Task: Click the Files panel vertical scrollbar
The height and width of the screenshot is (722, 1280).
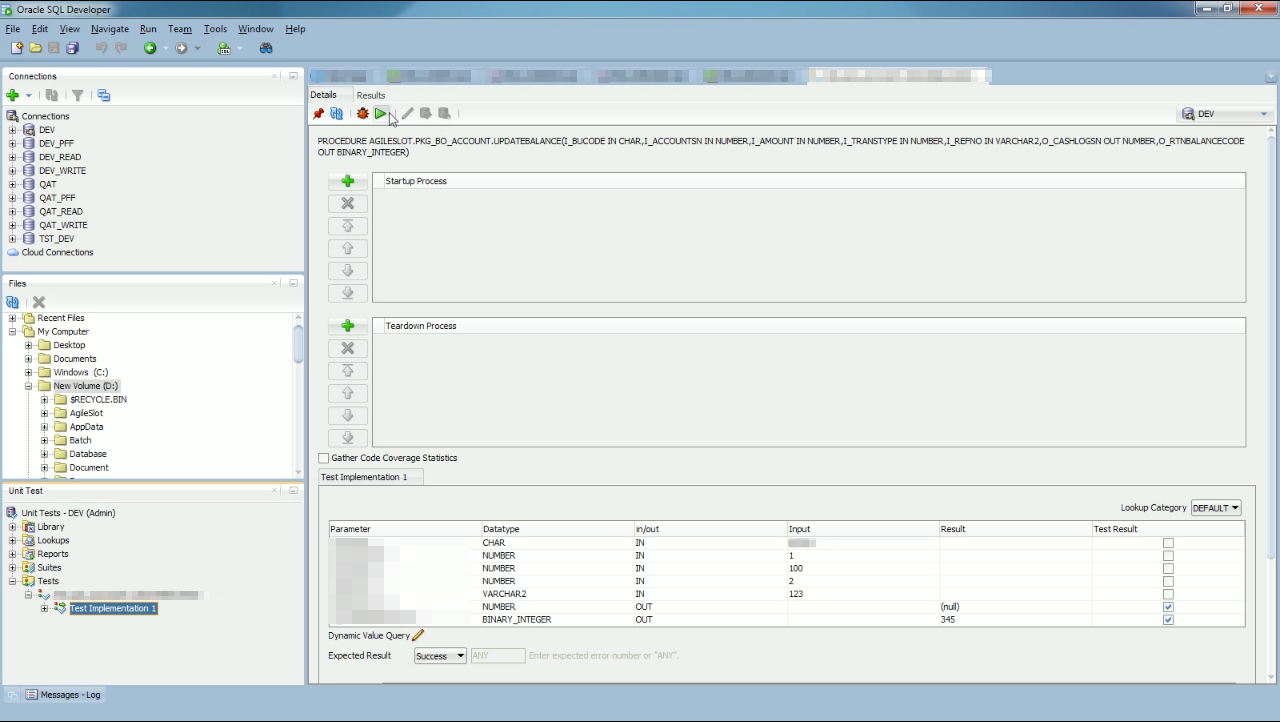Action: (x=298, y=395)
